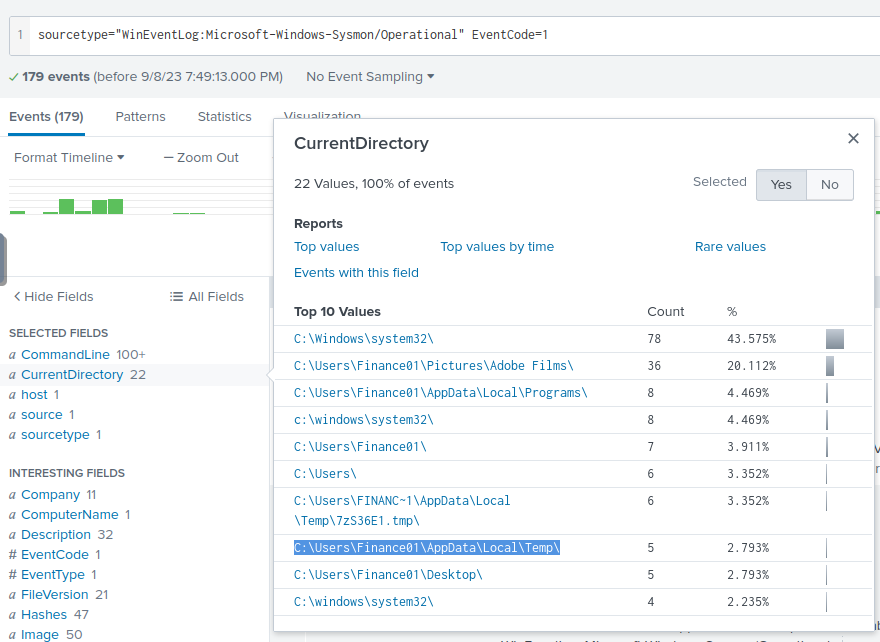Image resolution: width=880 pixels, height=642 pixels.
Task: Set Selected to Yes
Action: (x=781, y=185)
